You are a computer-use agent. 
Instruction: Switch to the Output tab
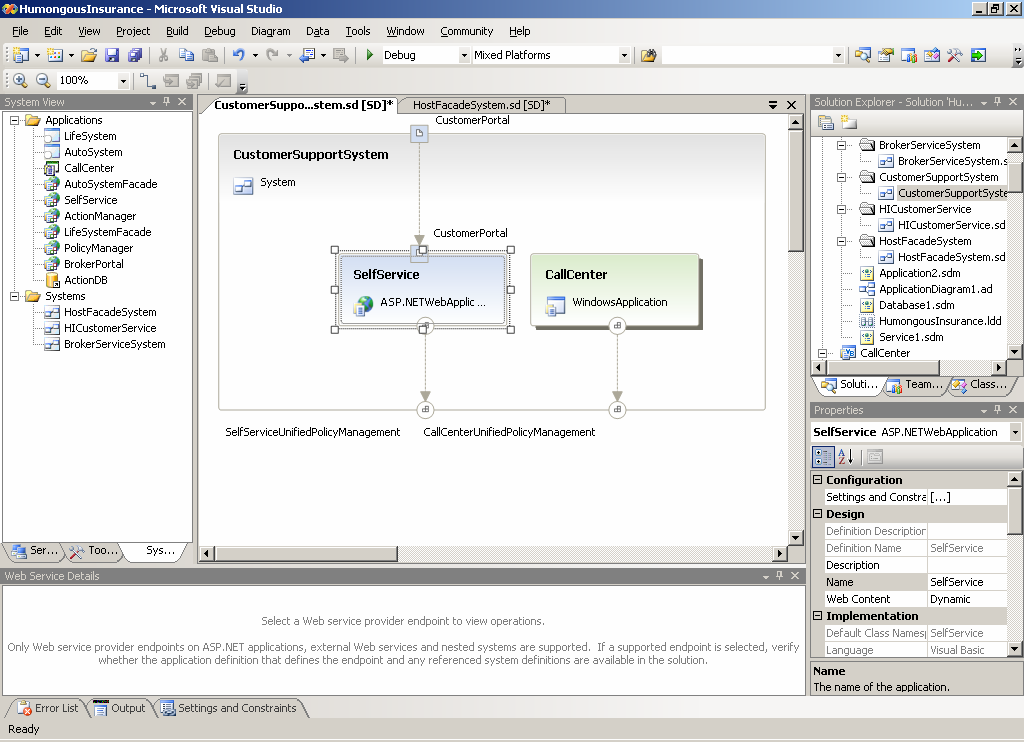(x=120, y=708)
